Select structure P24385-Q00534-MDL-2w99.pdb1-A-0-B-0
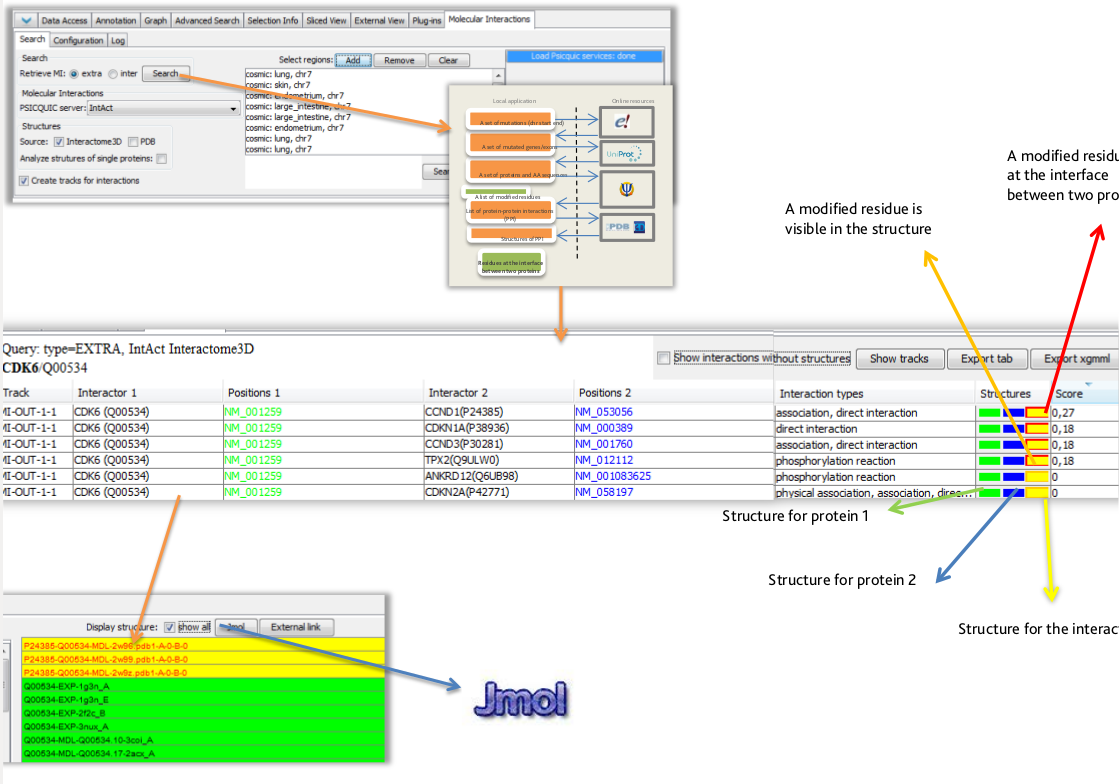 click(x=203, y=659)
